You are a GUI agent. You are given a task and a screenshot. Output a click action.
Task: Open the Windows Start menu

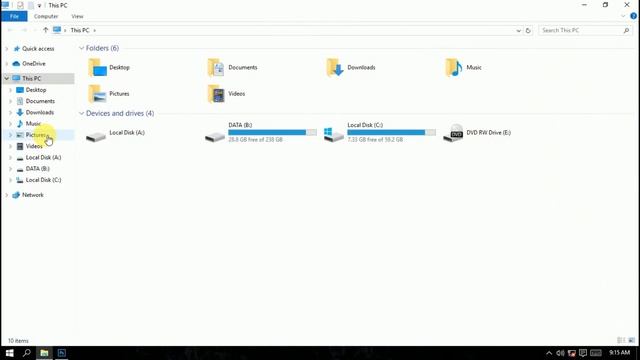coord(9,353)
